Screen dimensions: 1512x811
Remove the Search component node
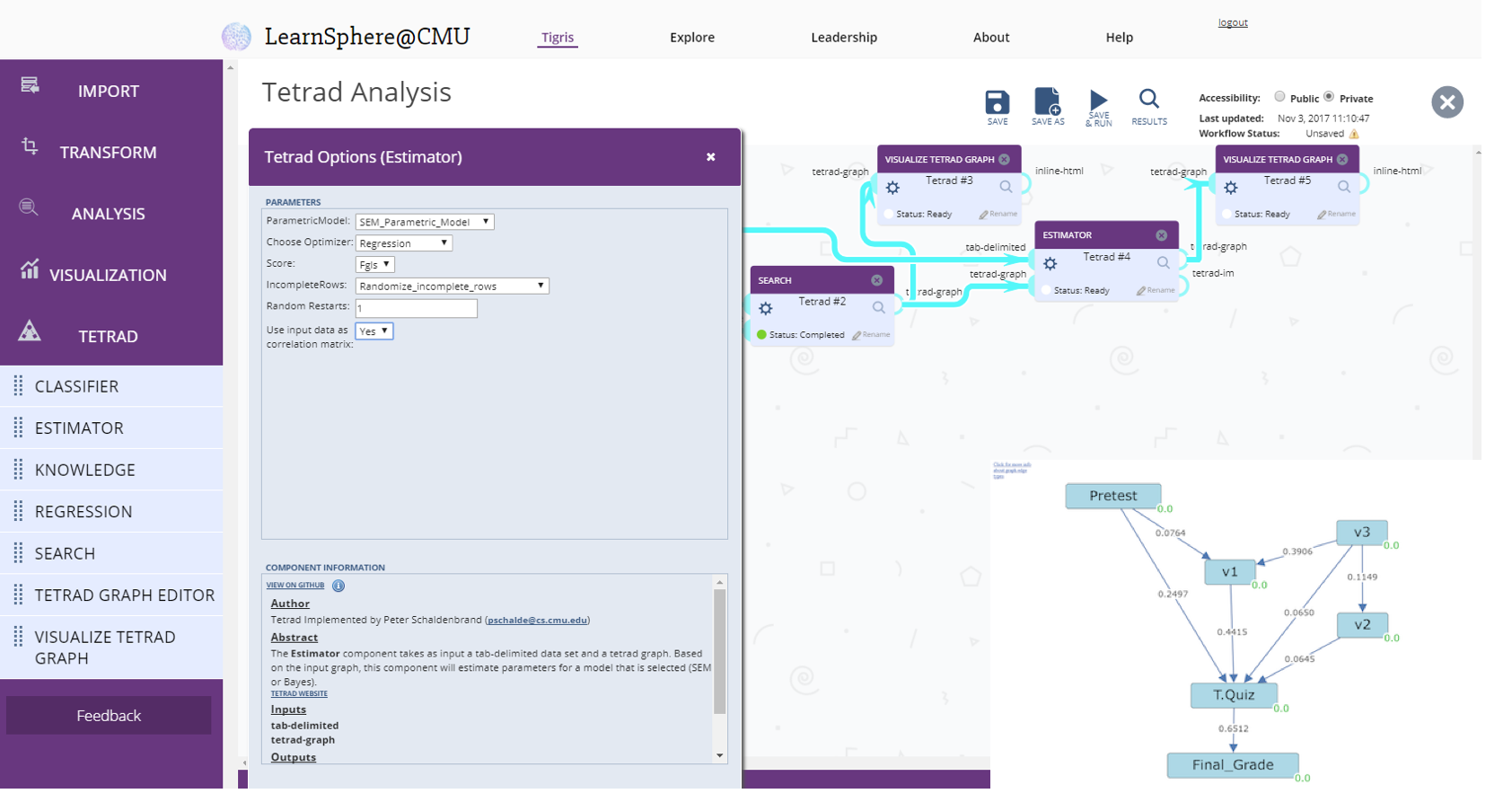[876, 280]
